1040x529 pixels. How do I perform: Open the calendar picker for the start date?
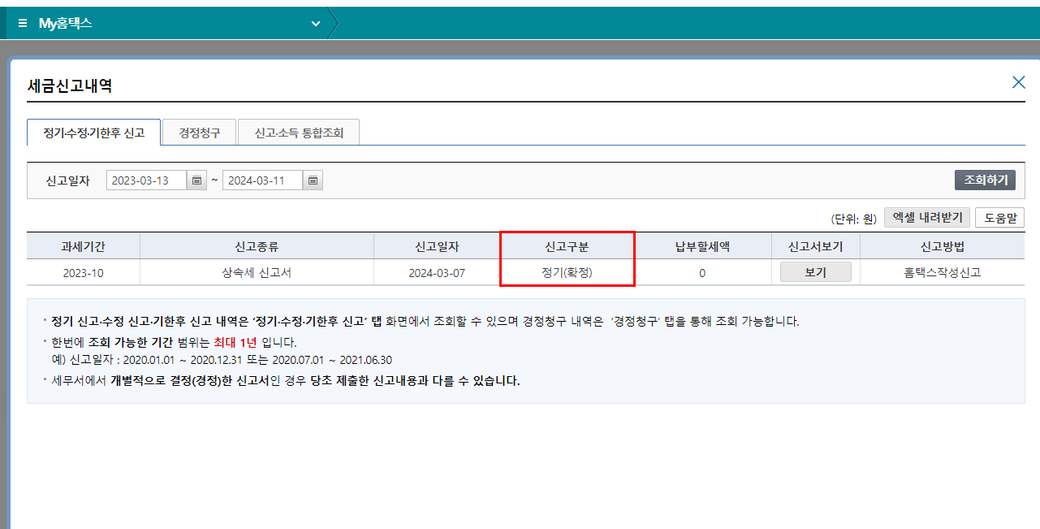[x=197, y=181]
